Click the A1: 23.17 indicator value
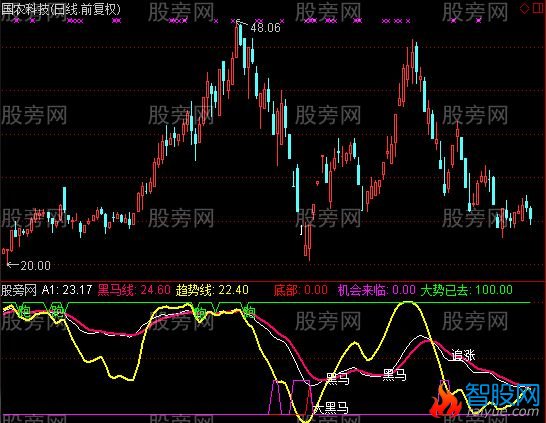This screenshot has height=423, width=546. [67, 290]
